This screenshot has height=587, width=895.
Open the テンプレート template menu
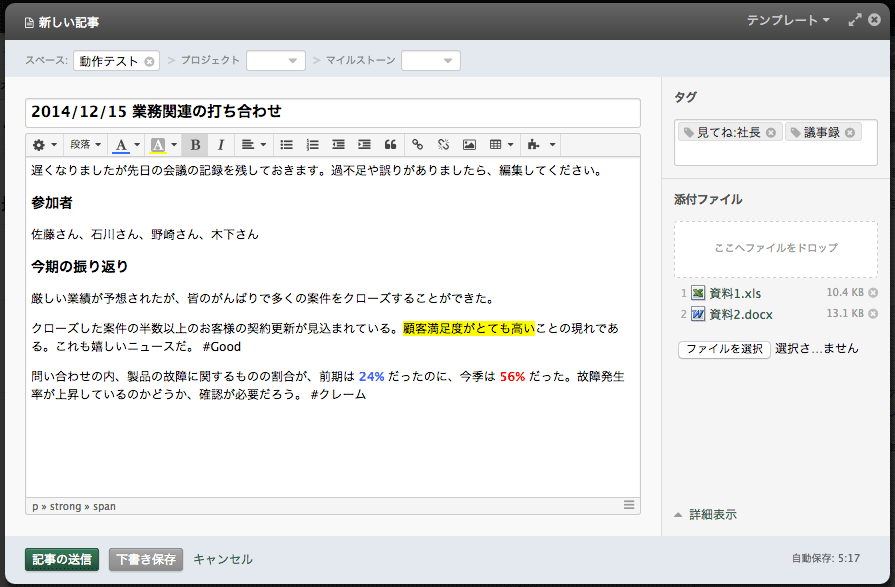pos(788,21)
